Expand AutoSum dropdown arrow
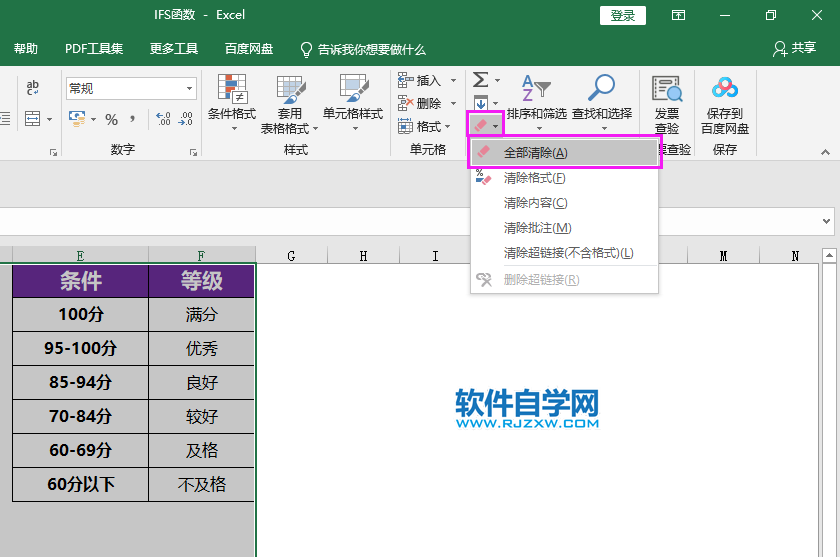 (x=497, y=80)
